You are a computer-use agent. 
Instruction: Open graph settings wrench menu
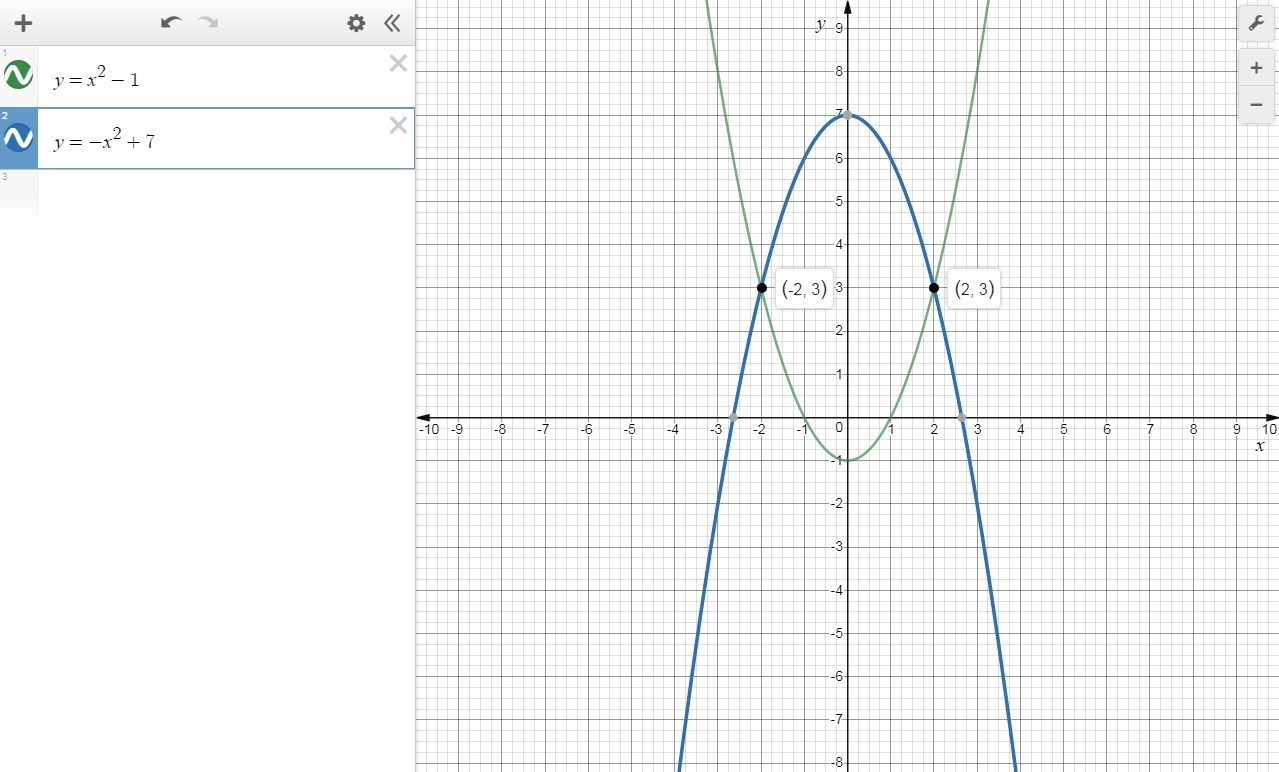[x=1256, y=23]
